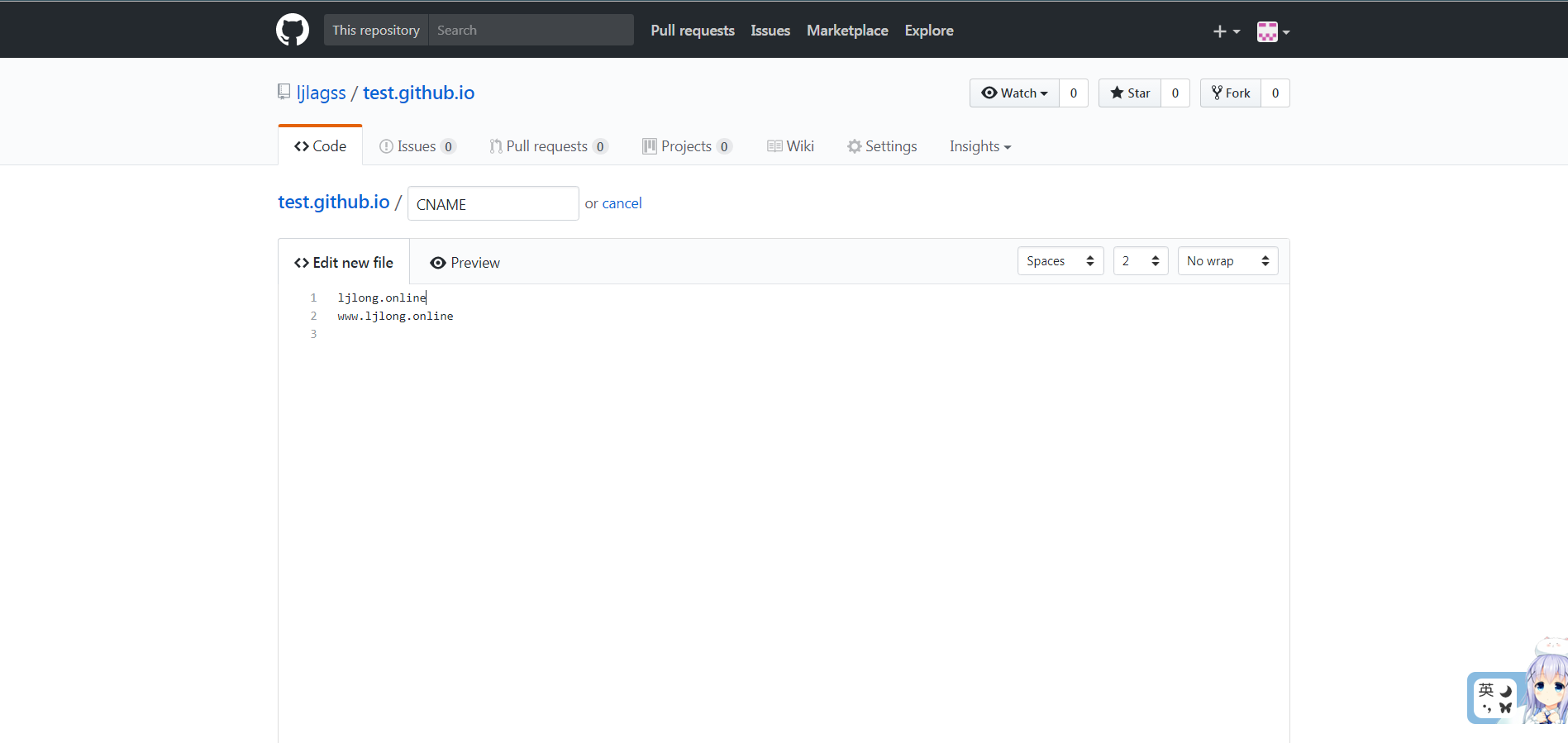Click empty line 3 in the editor

pyautogui.click(x=808, y=334)
